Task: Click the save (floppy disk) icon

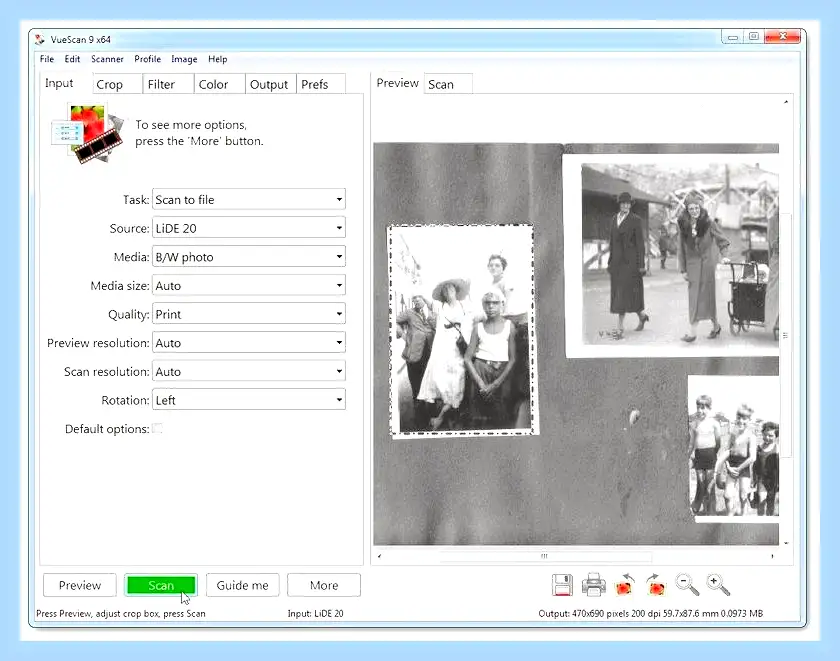Action: point(562,585)
